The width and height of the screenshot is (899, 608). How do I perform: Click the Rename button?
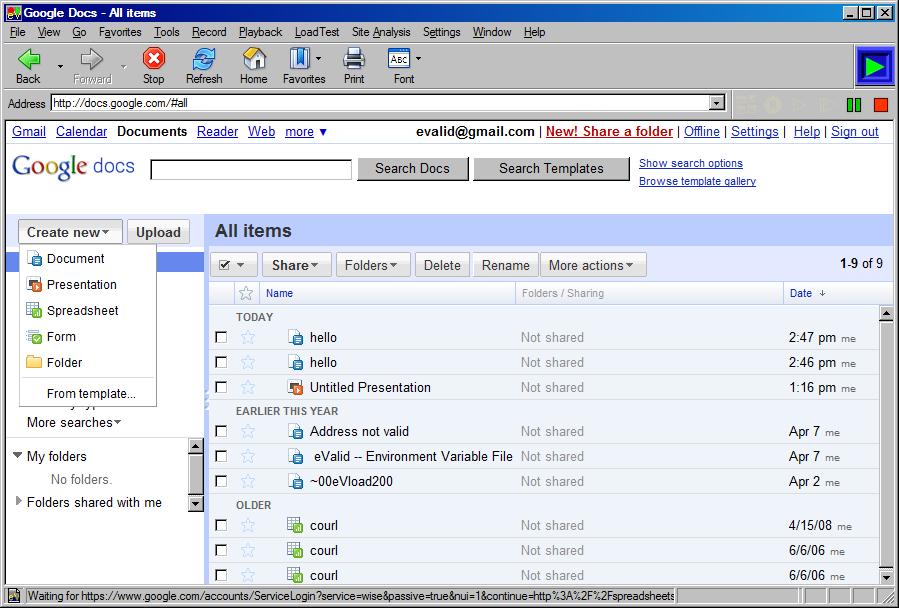506,265
